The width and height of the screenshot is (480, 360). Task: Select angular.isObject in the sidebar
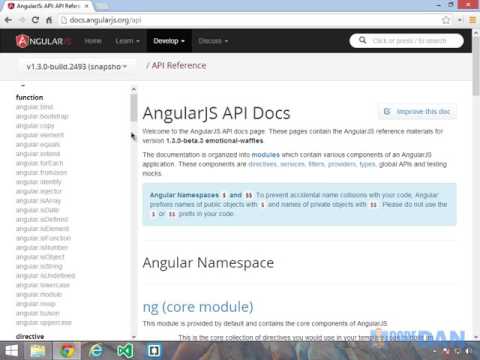coord(40,257)
